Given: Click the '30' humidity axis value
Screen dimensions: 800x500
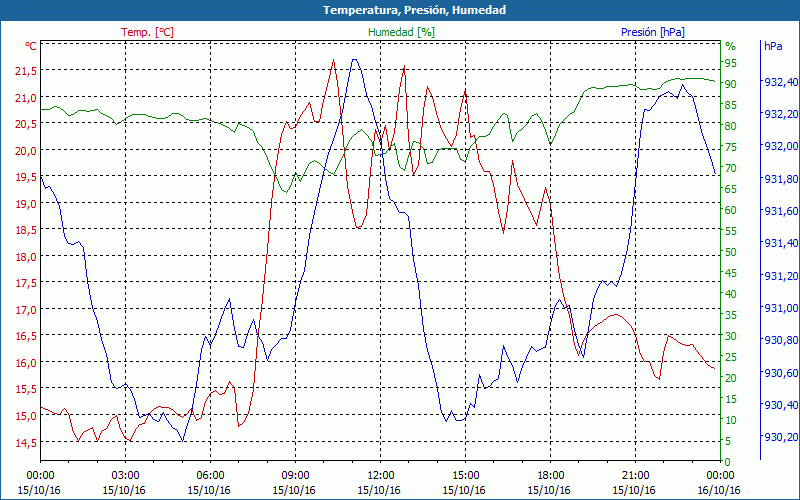Looking at the screenshot, I should (x=731, y=336).
